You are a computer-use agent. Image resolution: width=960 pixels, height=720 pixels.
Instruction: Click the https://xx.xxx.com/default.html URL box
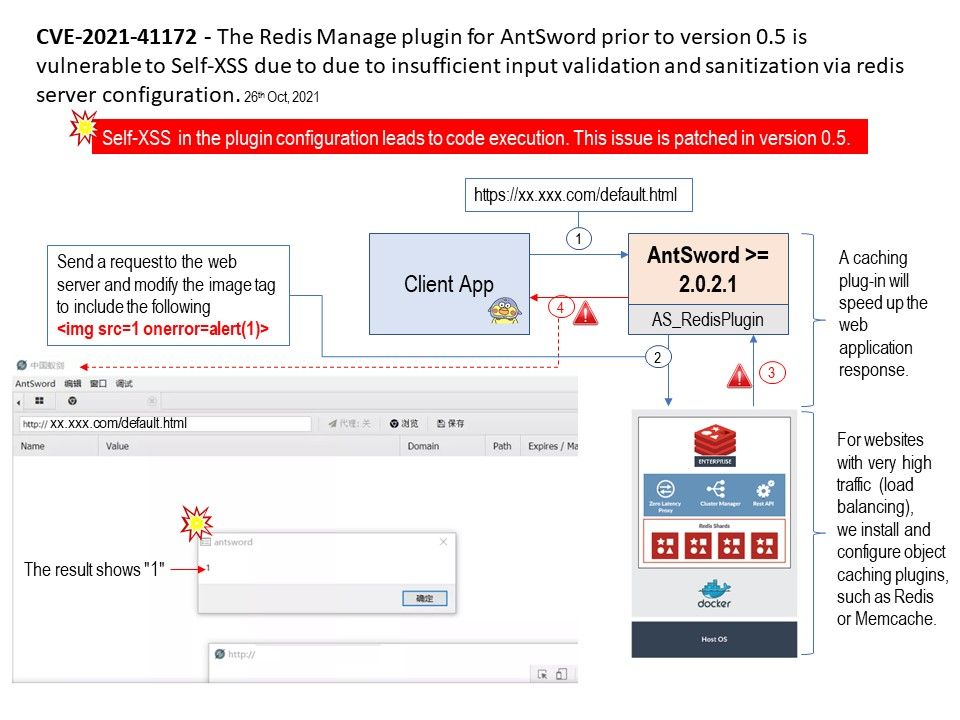(579, 195)
